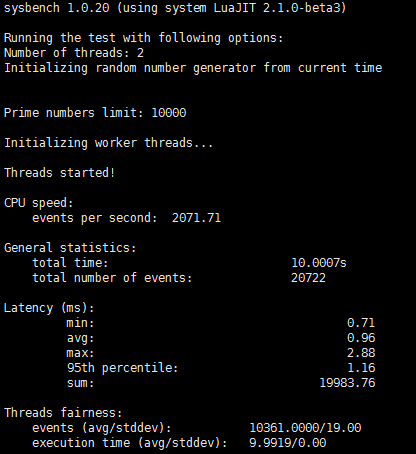Viewport: 416px width, 454px height.
Task: Click the total time value 10.0007s
Action: pos(319,263)
